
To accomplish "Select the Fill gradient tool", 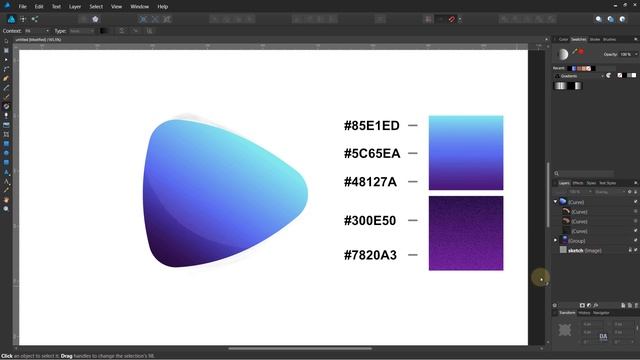I will (x=6, y=107).
